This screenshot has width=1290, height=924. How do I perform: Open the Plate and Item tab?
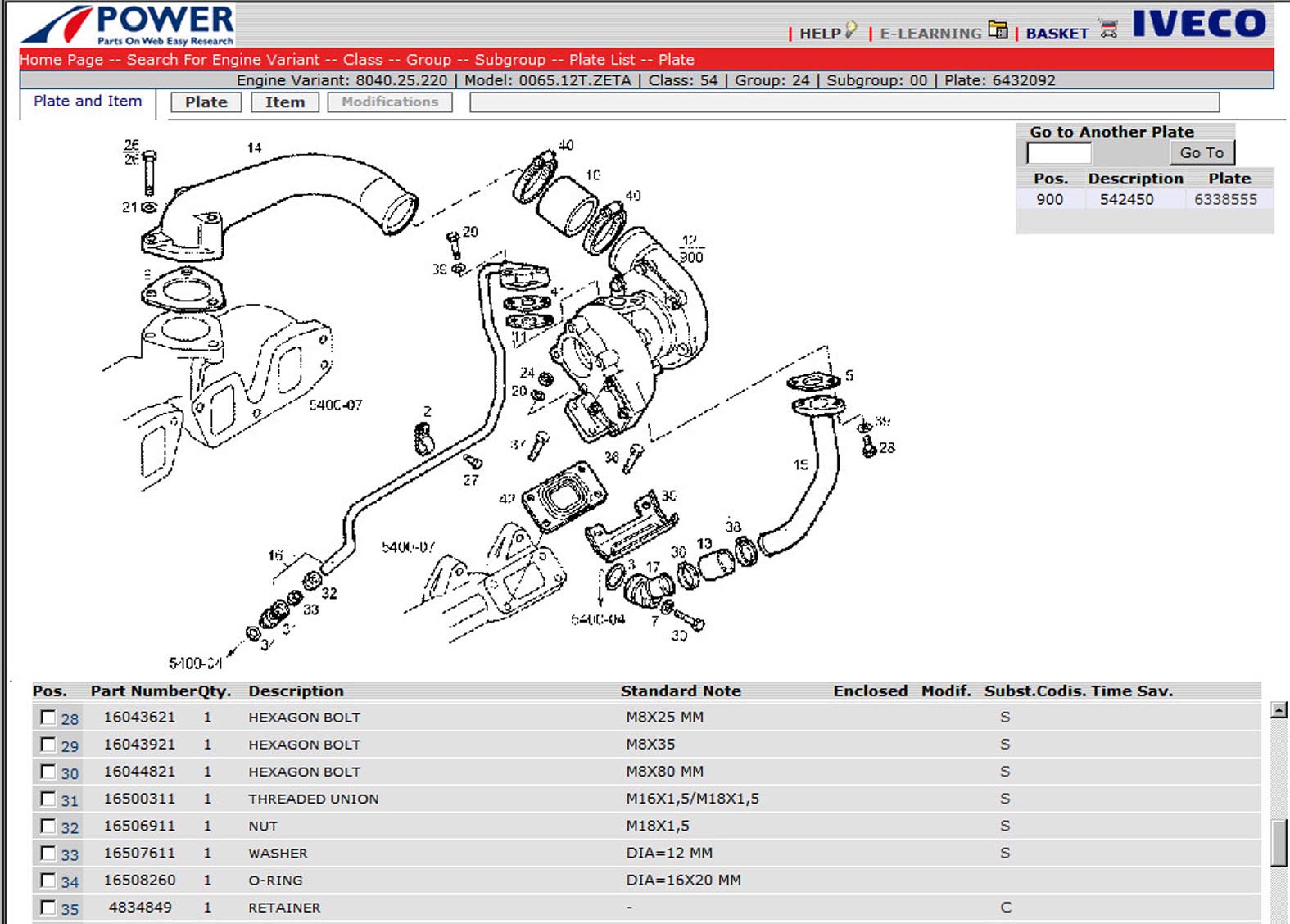point(88,102)
